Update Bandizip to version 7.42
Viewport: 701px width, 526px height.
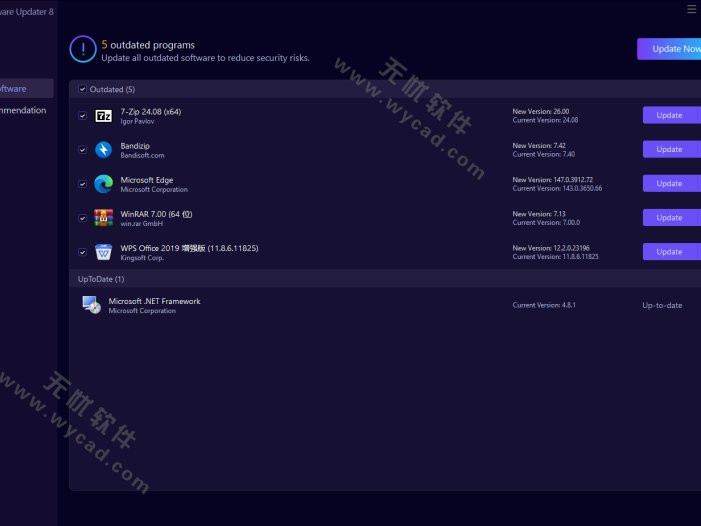point(672,149)
